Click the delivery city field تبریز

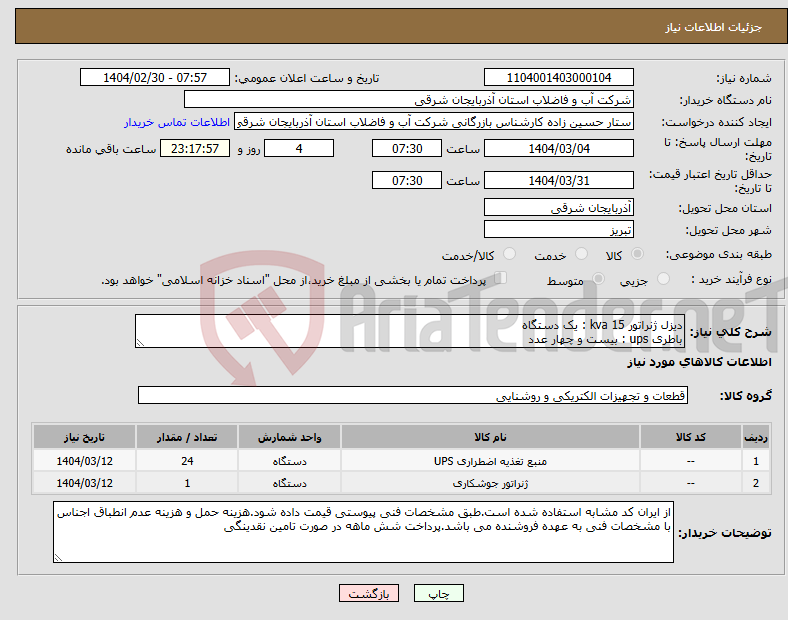point(558,229)
